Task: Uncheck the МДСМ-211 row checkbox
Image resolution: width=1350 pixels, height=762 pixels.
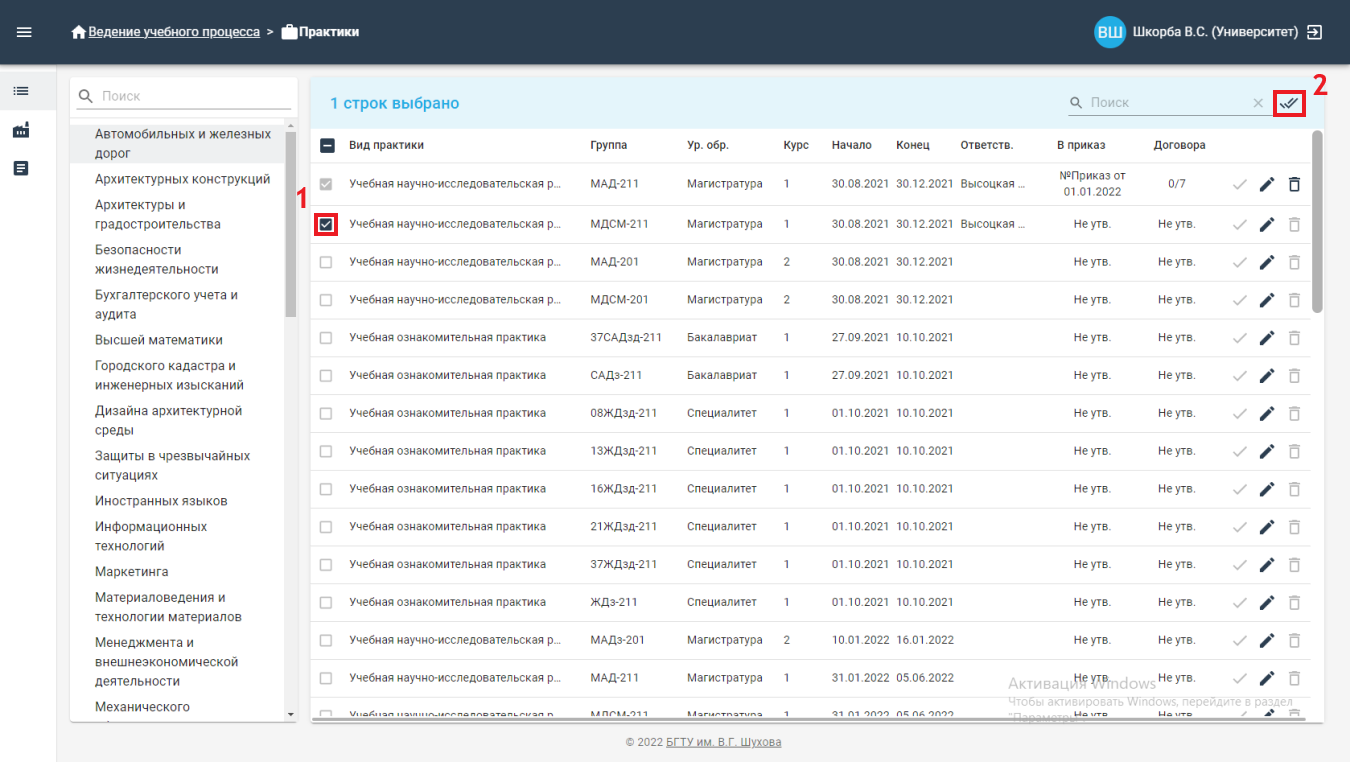Action: 326,224
